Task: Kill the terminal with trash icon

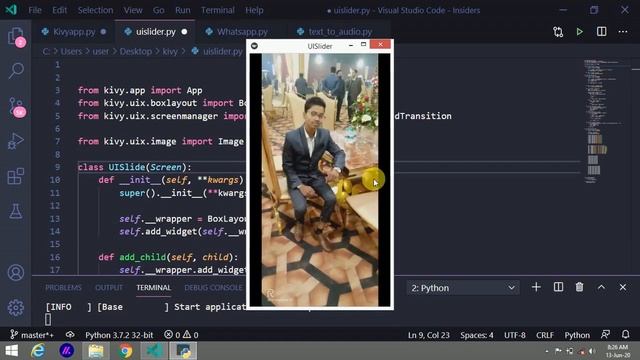Action: (x=580, y=287)
